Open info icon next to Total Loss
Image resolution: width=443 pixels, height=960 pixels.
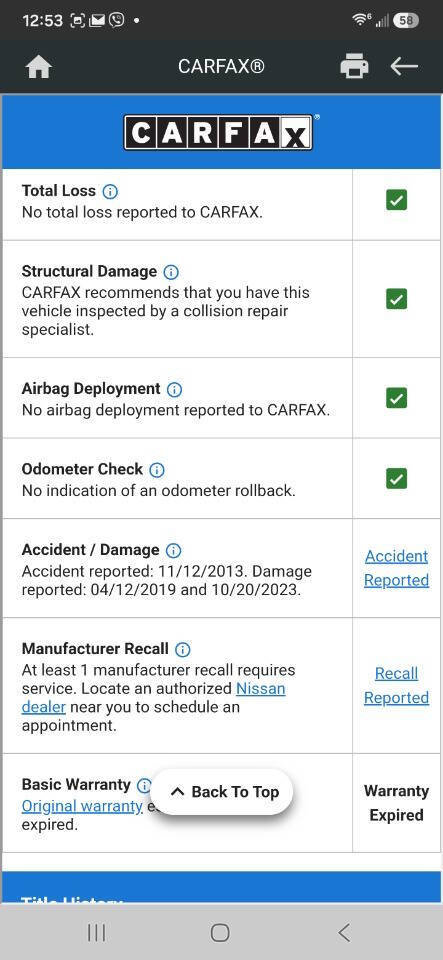click(x=110, y=192)
